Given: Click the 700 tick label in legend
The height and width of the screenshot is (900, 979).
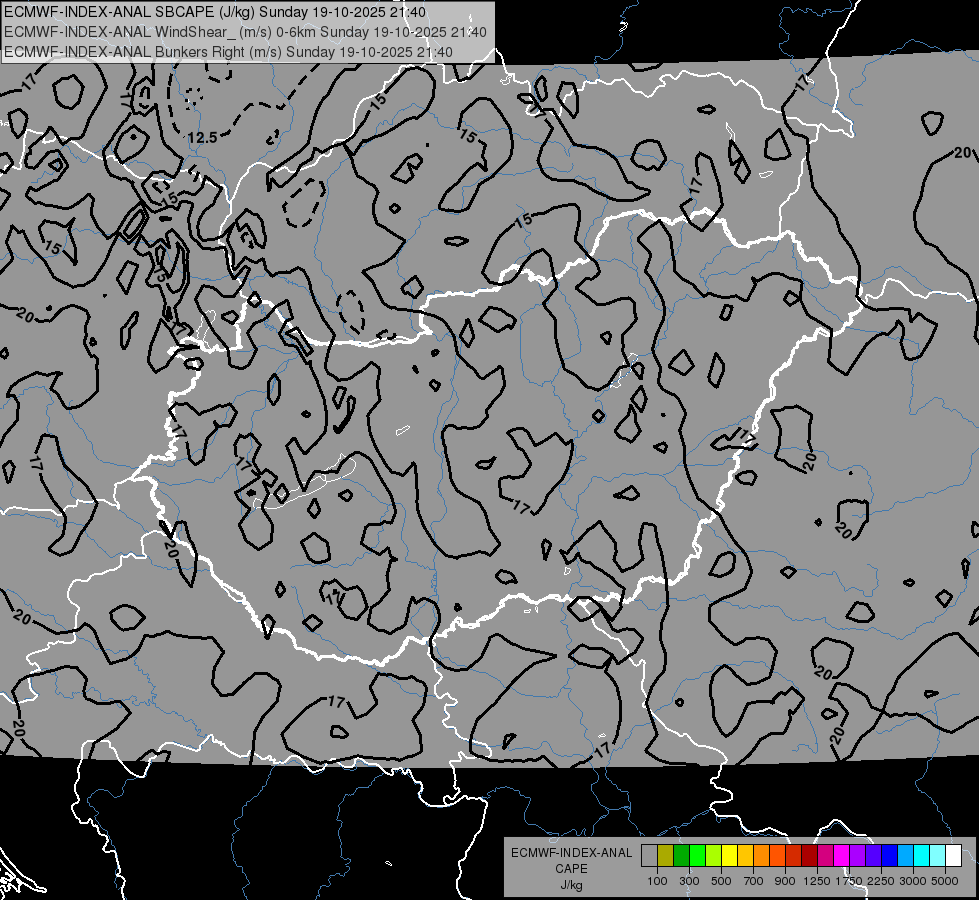Looking at the screenshot, I should 754,881.
